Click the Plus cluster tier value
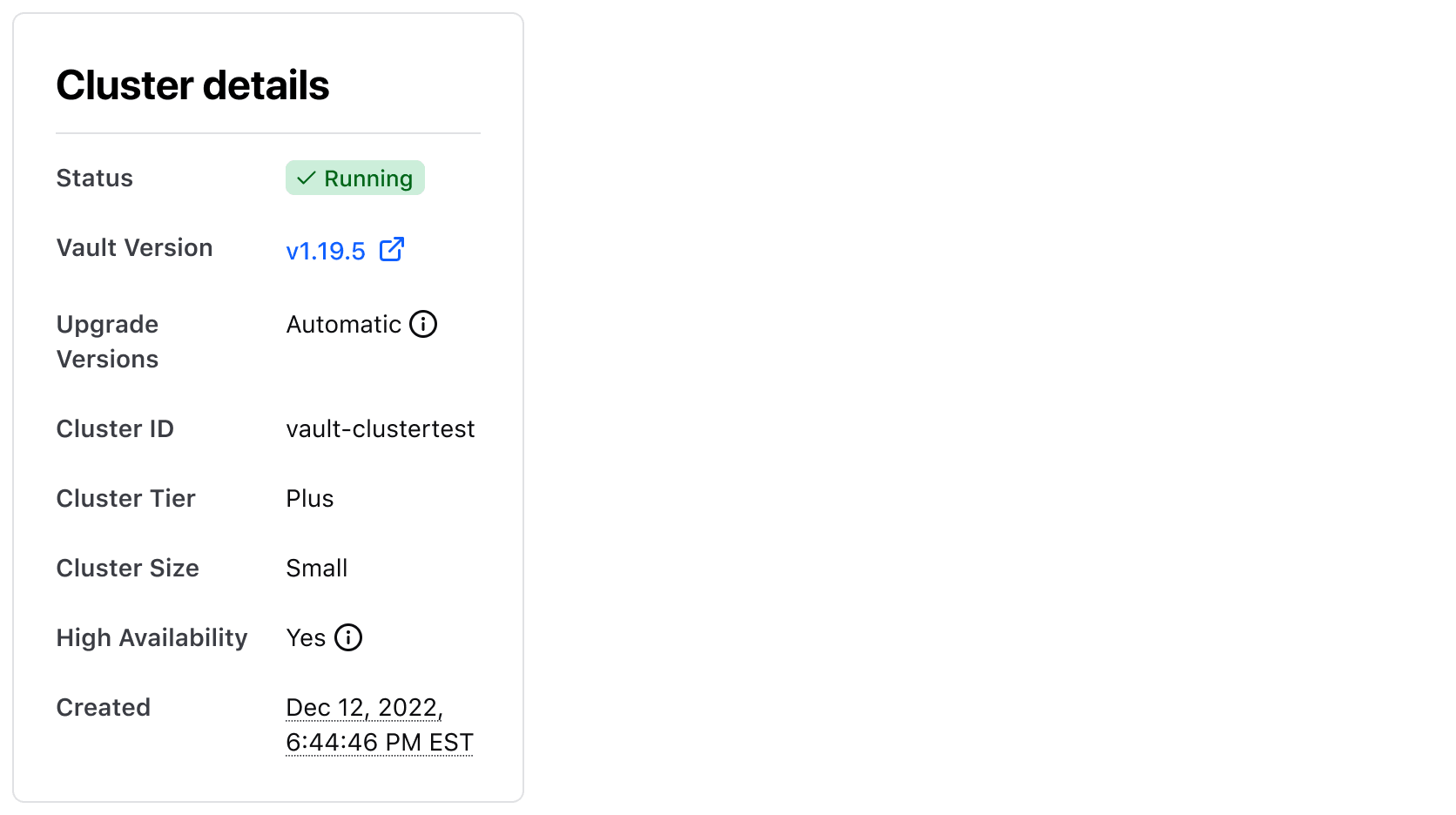 tap(310, 498)
